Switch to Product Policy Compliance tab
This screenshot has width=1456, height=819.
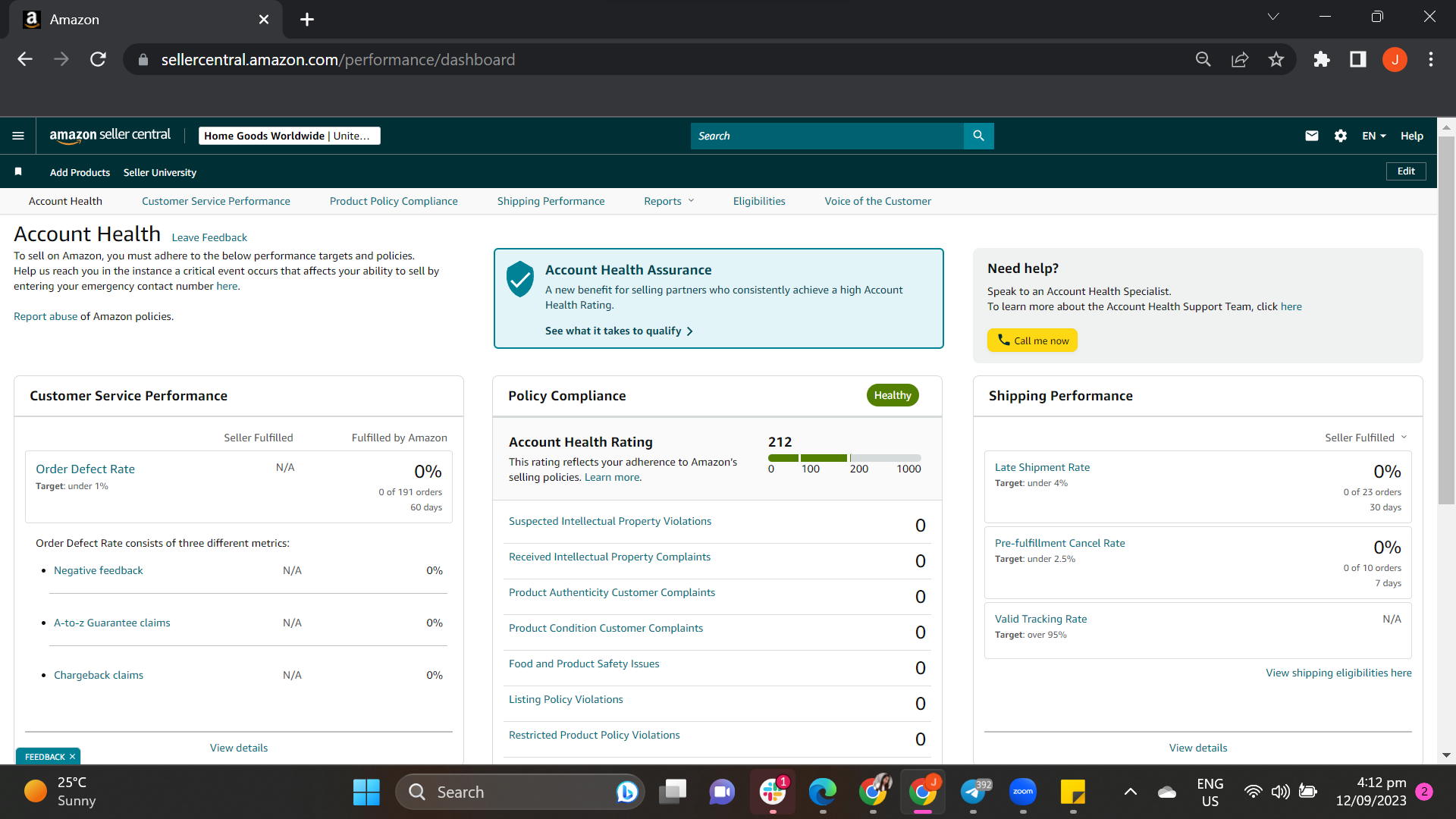point(394,201)
